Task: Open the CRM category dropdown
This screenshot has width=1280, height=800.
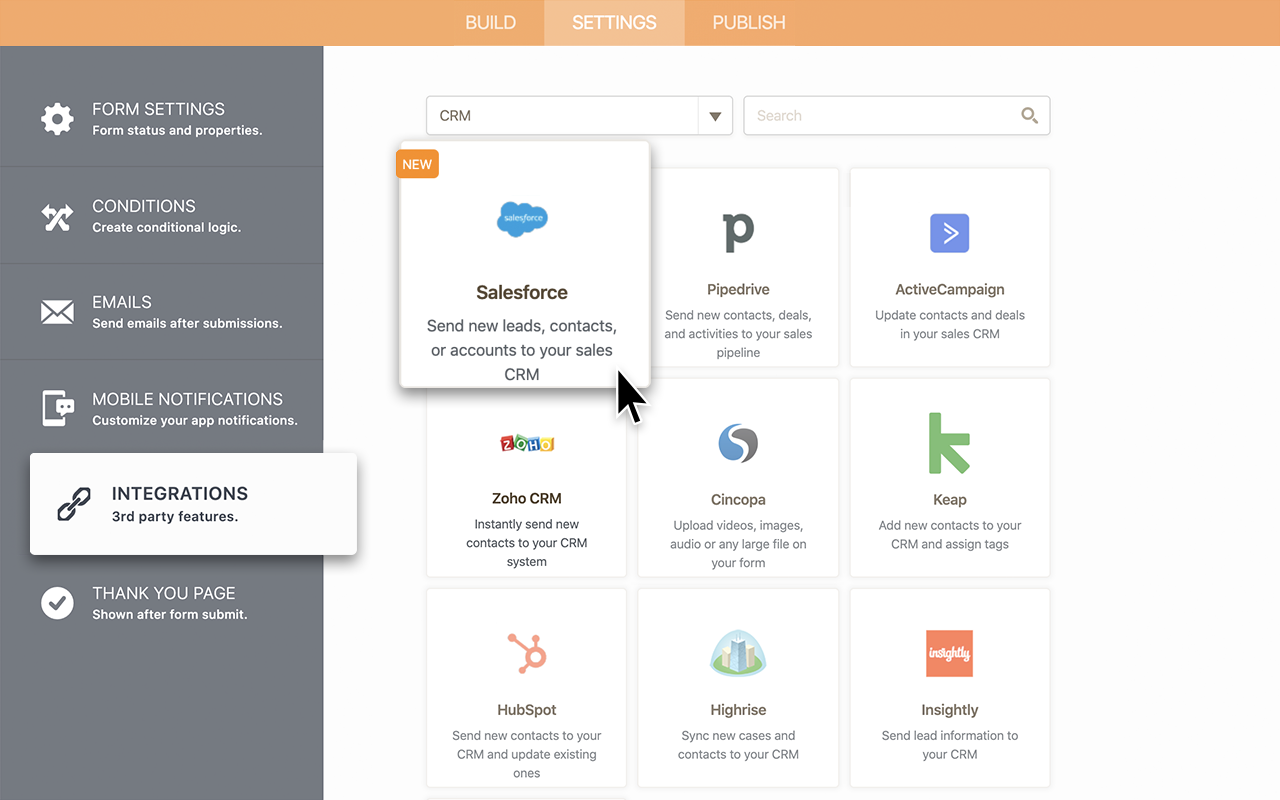Action: click(x=715, y=115)
